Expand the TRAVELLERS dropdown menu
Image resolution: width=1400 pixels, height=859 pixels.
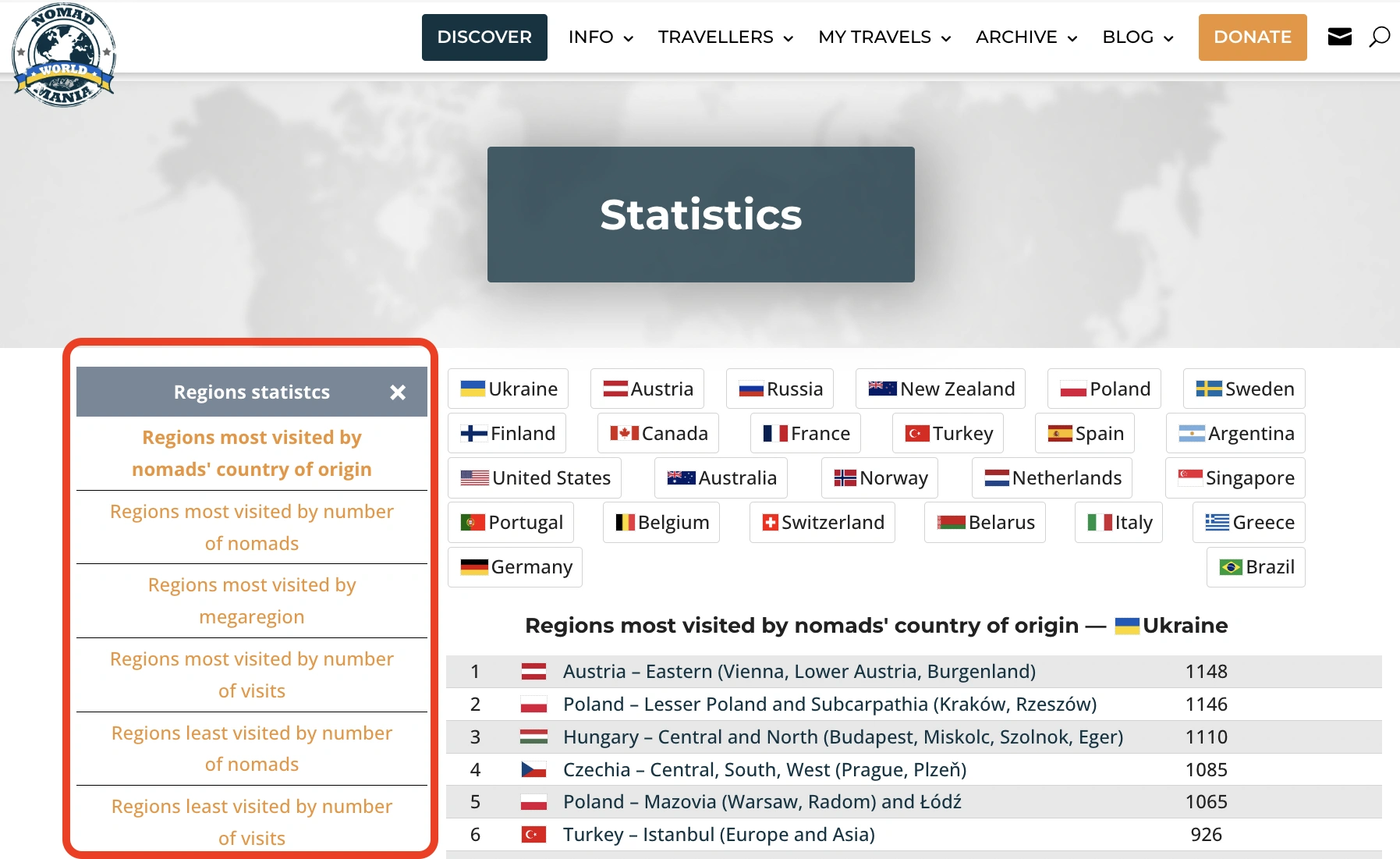(x=725, y=37)
